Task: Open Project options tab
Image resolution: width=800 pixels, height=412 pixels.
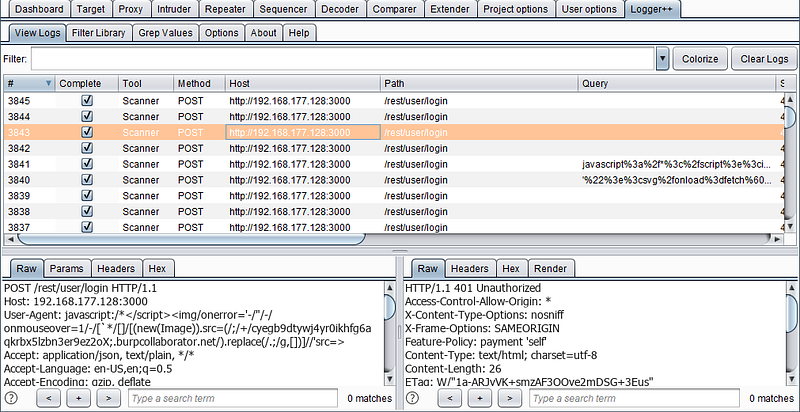Action: click(x=516, y=9)
